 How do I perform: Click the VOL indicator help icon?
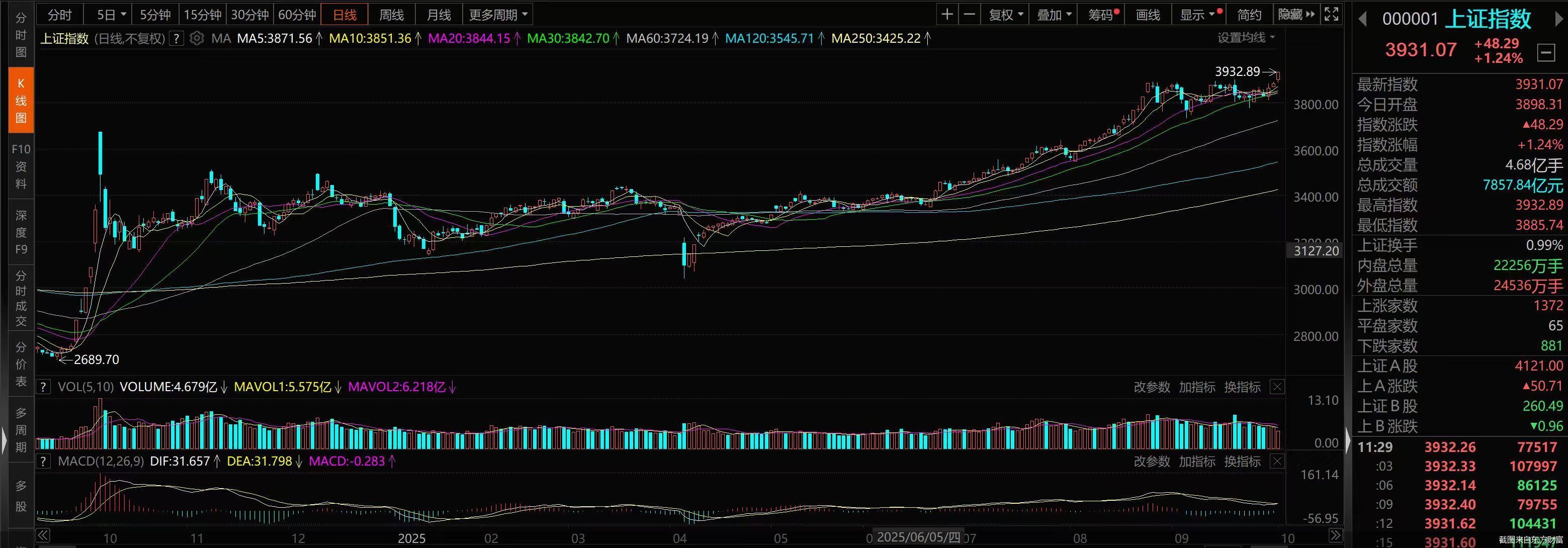pyautogui.click(x=43, y=387)
